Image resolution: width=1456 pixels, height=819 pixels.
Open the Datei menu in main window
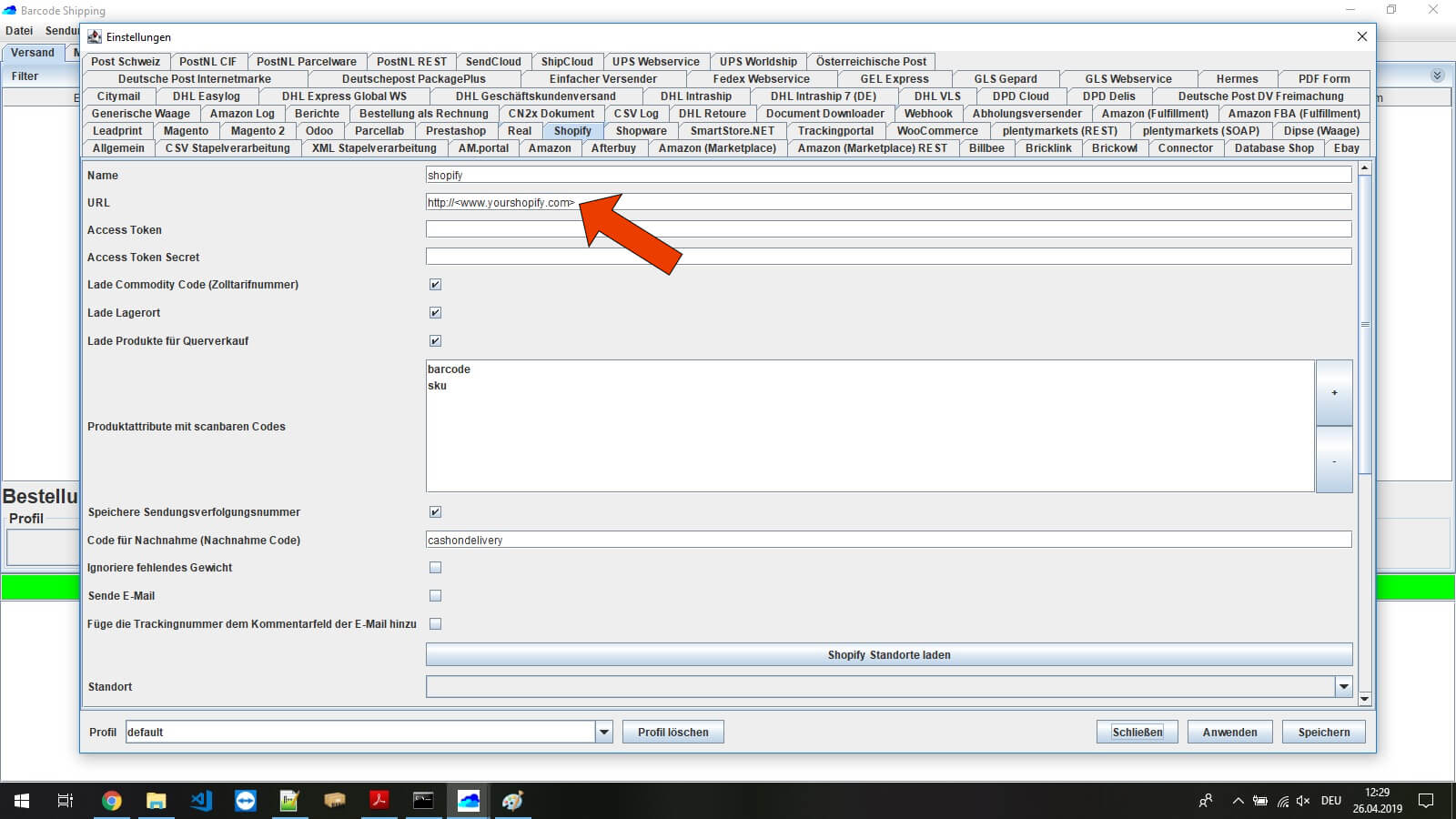19,31
